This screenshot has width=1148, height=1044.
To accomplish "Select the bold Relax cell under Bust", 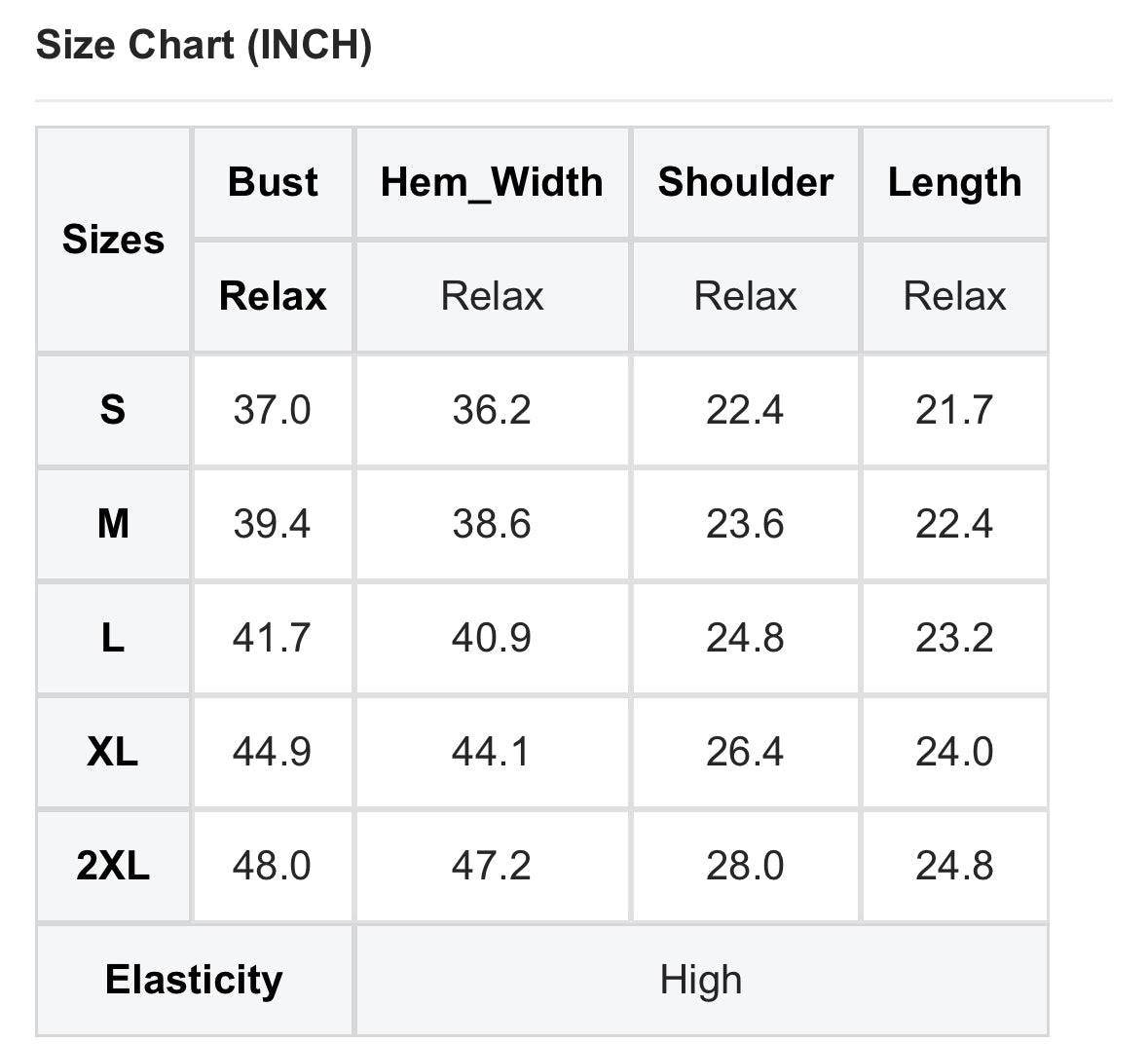I will click(273, 296).
